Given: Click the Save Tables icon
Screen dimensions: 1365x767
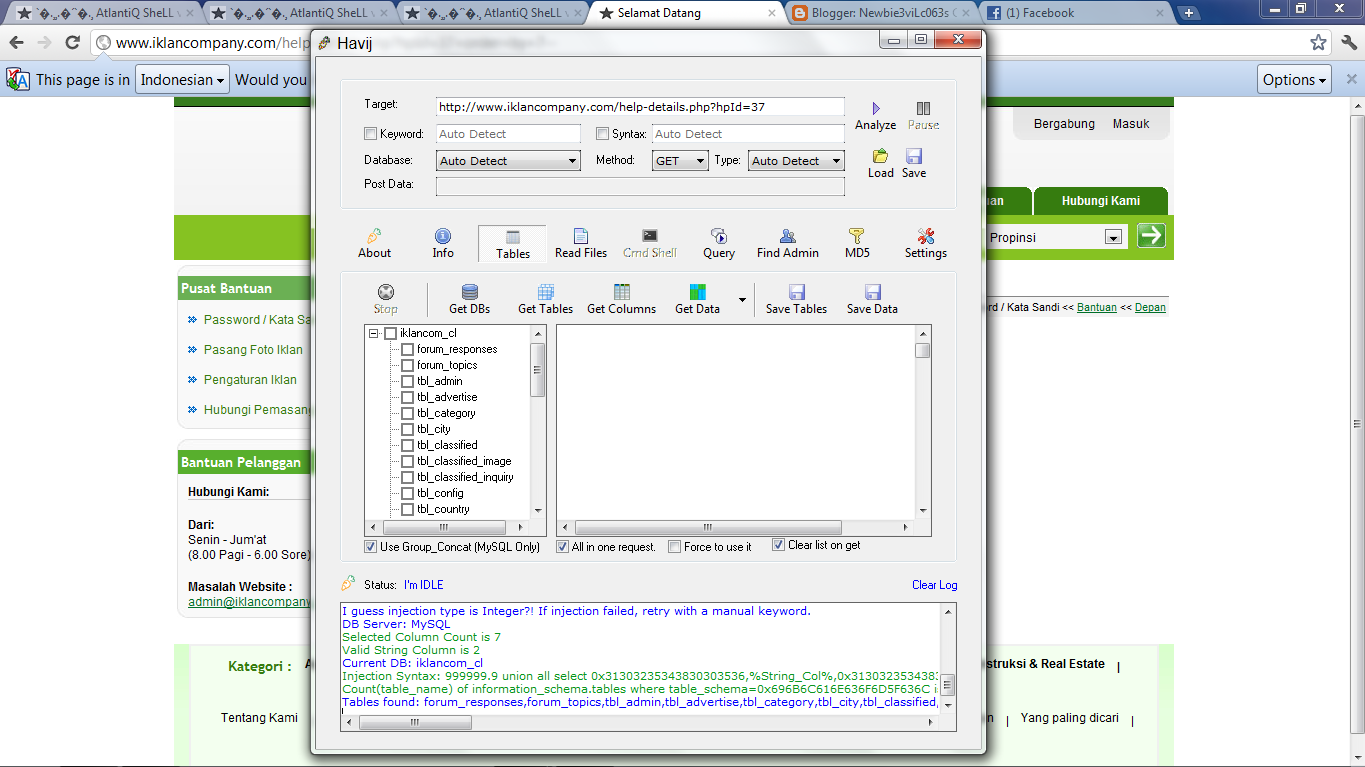Looking at the screenshot, I should pyautogui.click(x=797, y=292).
